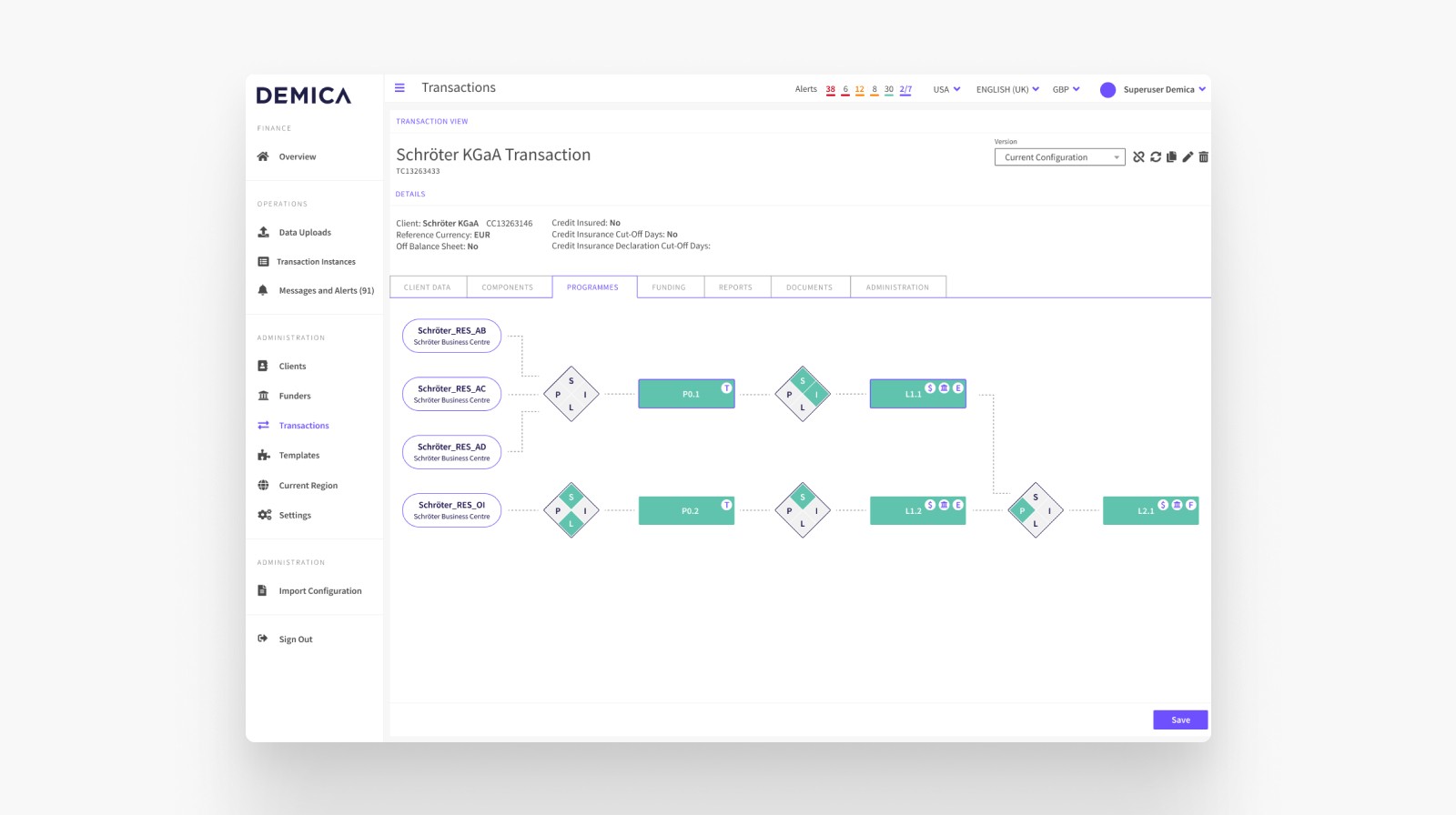Toggle S segment of diamond before L1.1
1456x815 pixels.
pyautogui.click(x=803, y=381)
